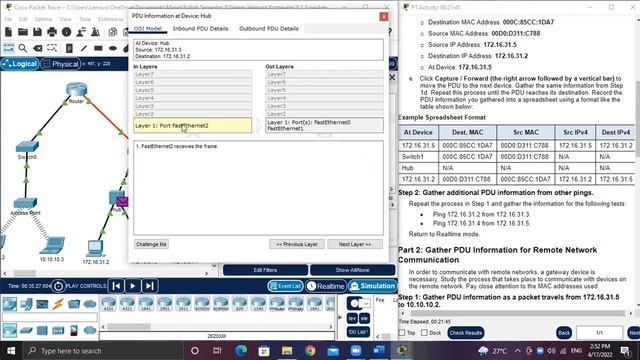Screen dimensions: 640x360
Task: Click the purple PDU envelope on Hub
Action: click(122, 201)
